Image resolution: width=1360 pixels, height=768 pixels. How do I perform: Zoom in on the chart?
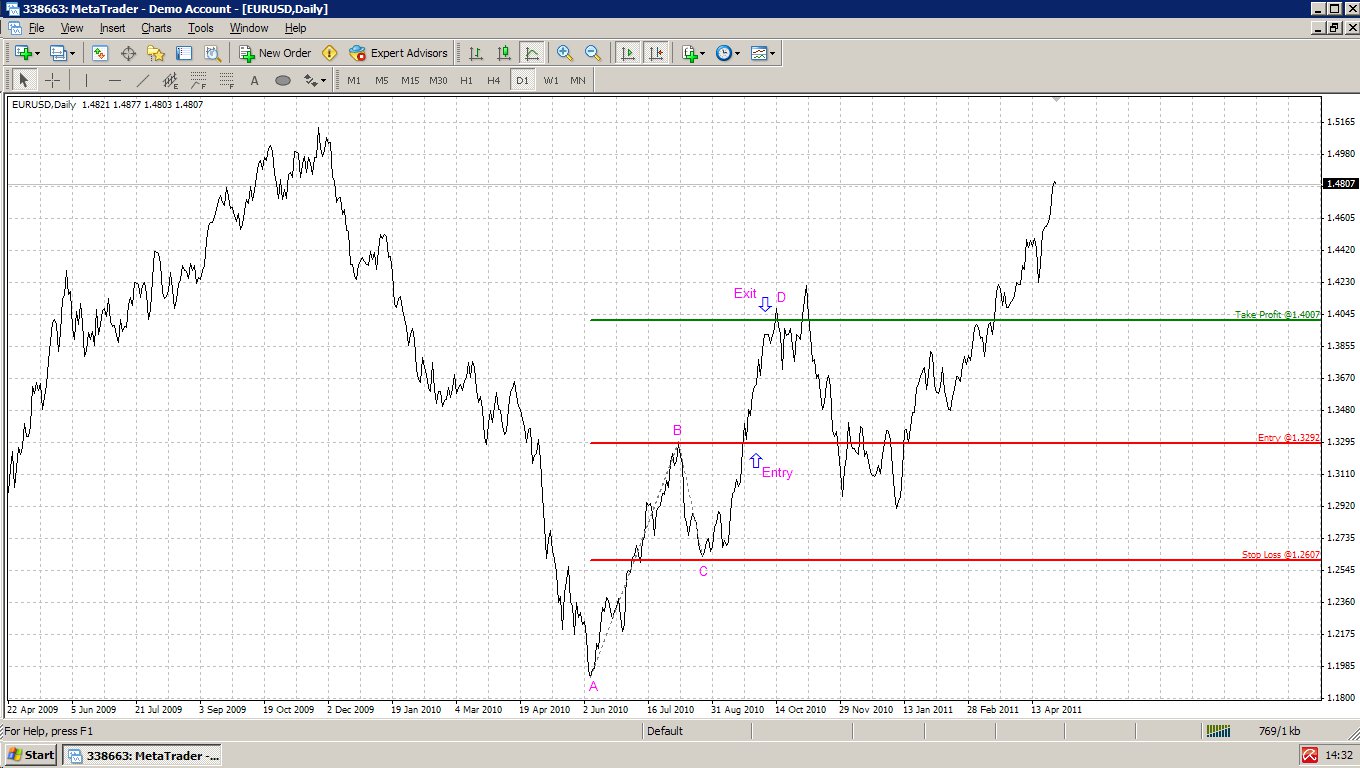pos(565,53)
